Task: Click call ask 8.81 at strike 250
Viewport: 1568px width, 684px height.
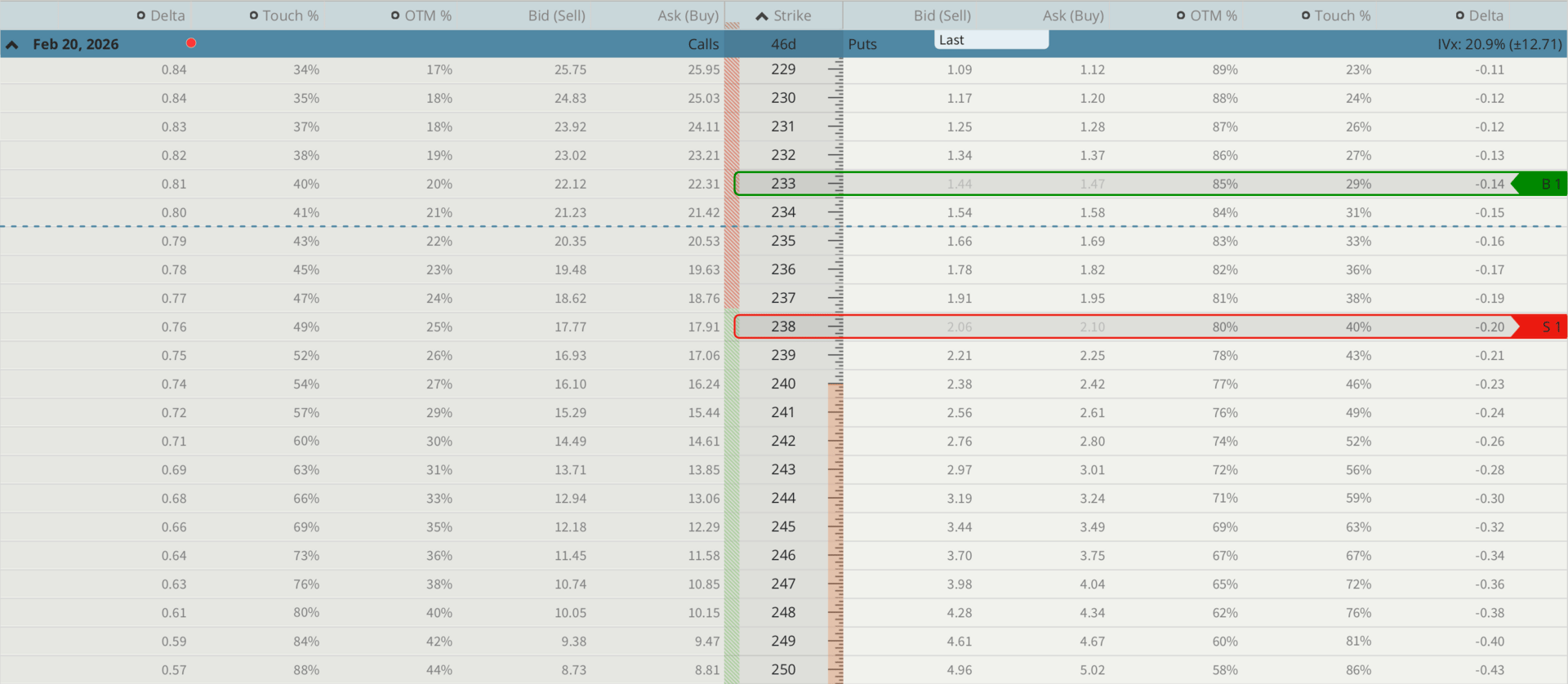Action: [x=707, y=670]
